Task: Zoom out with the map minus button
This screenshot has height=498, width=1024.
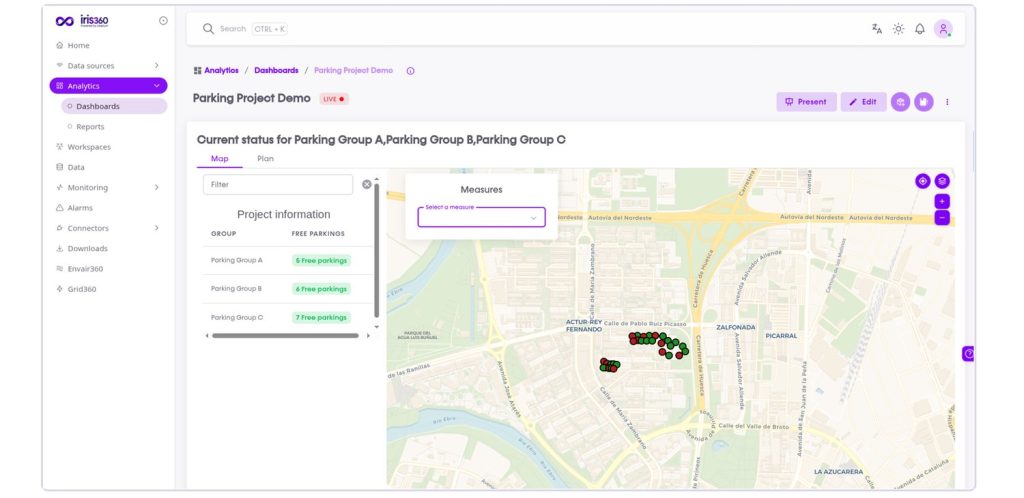Action: point(942,217)
